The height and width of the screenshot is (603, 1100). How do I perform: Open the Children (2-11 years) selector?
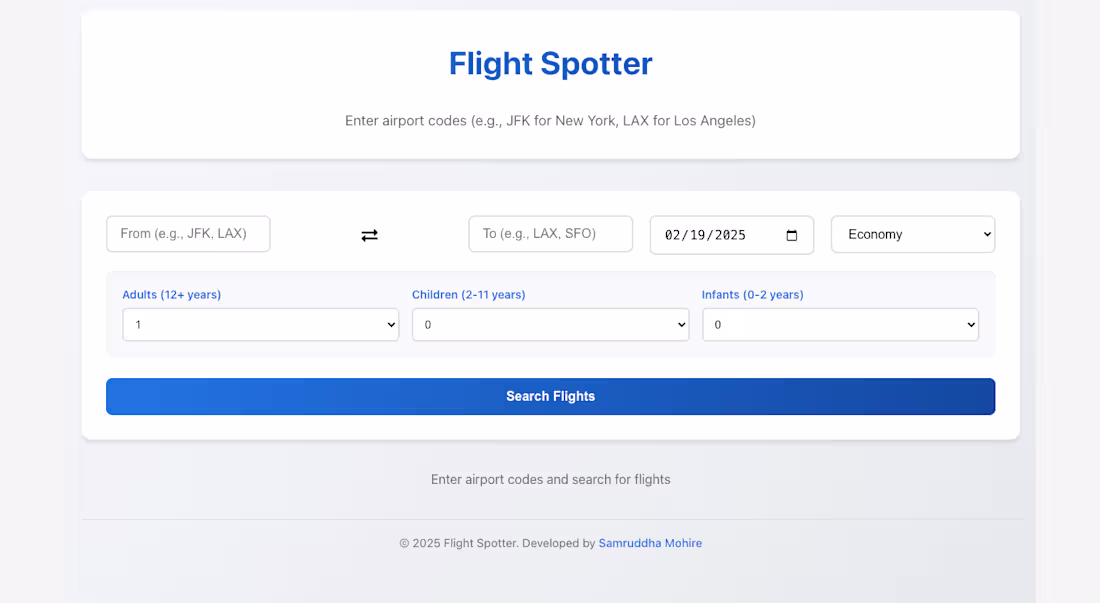point(550,324)
